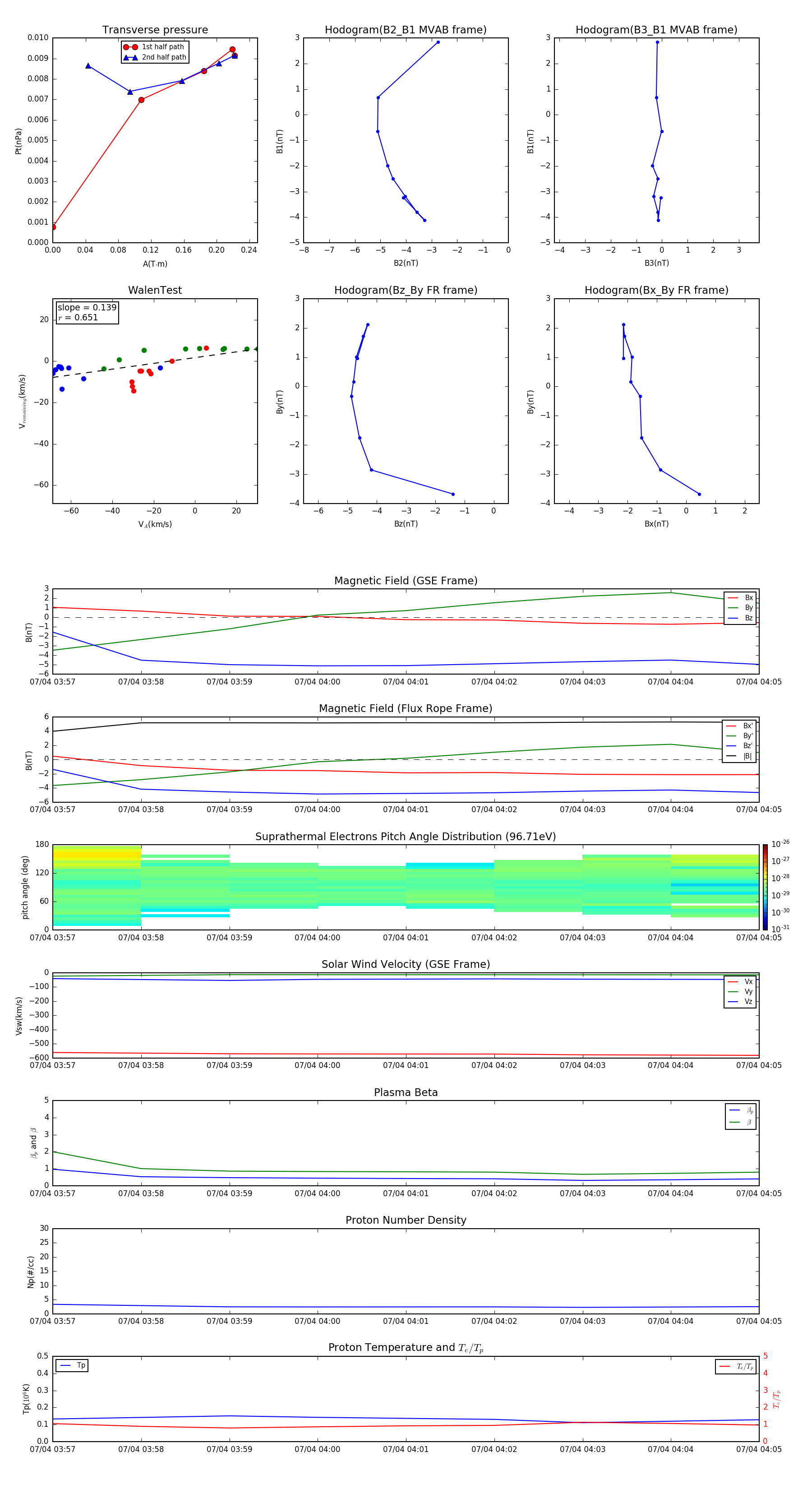
Task: Click the 'Hodogram(Bx_By FR frame)' title
Action: [x=656, y=290]
